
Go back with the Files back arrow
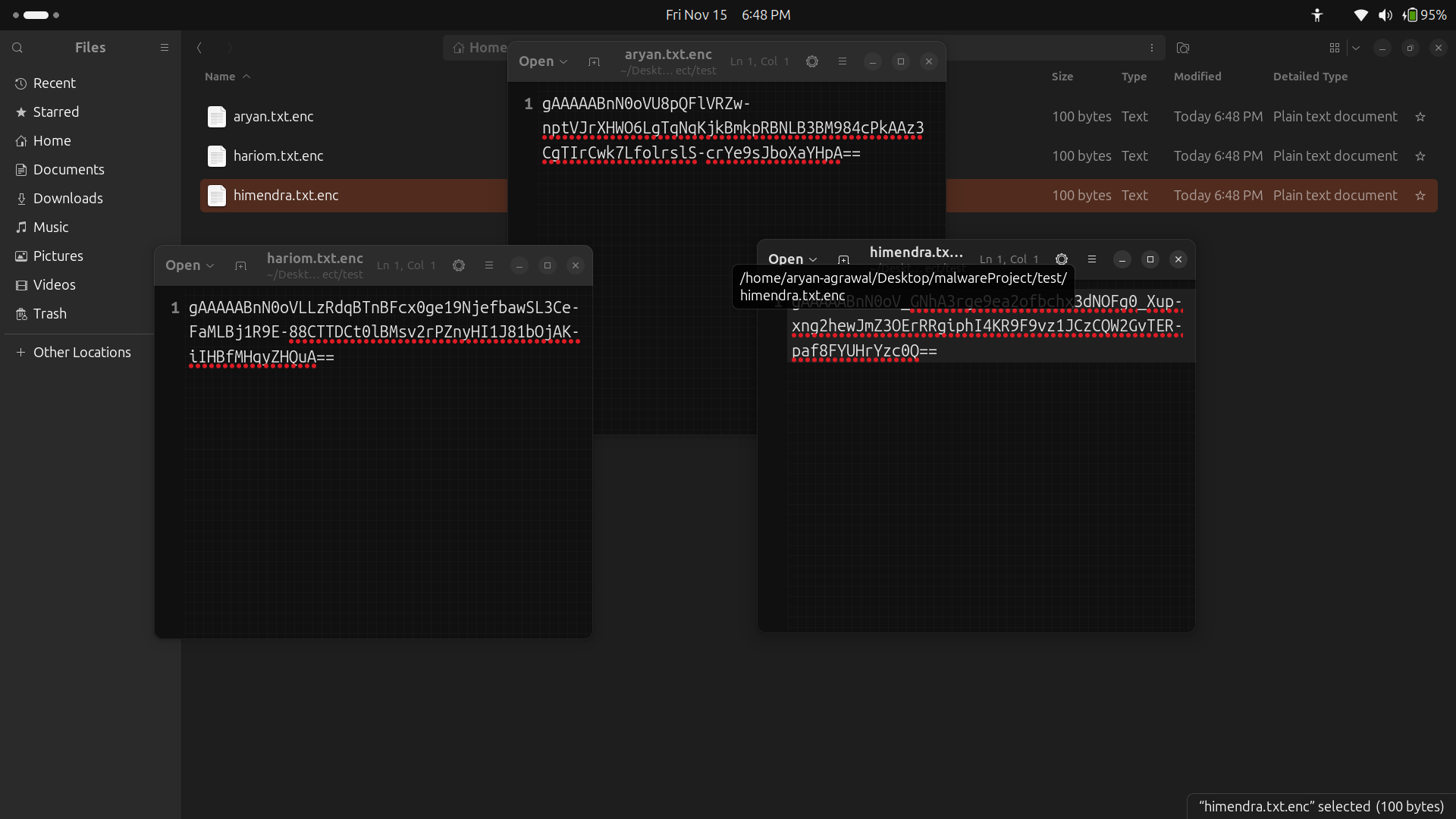[199, 48]
